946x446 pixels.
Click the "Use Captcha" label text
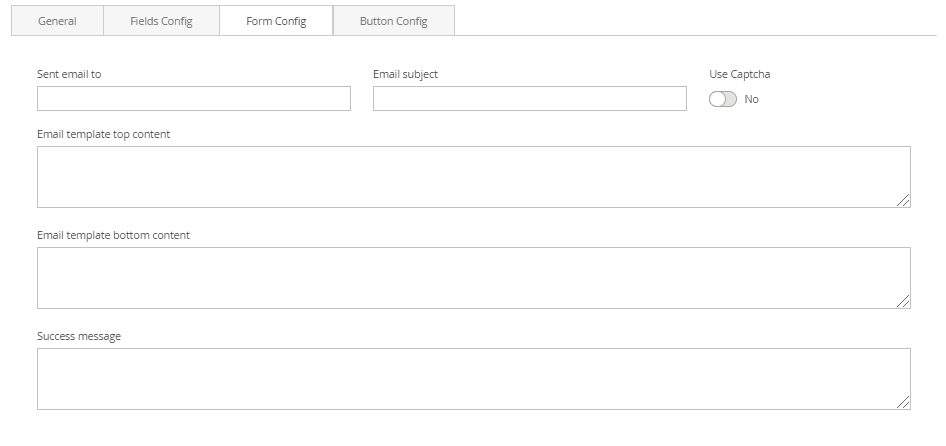click(x=739, y=74)
